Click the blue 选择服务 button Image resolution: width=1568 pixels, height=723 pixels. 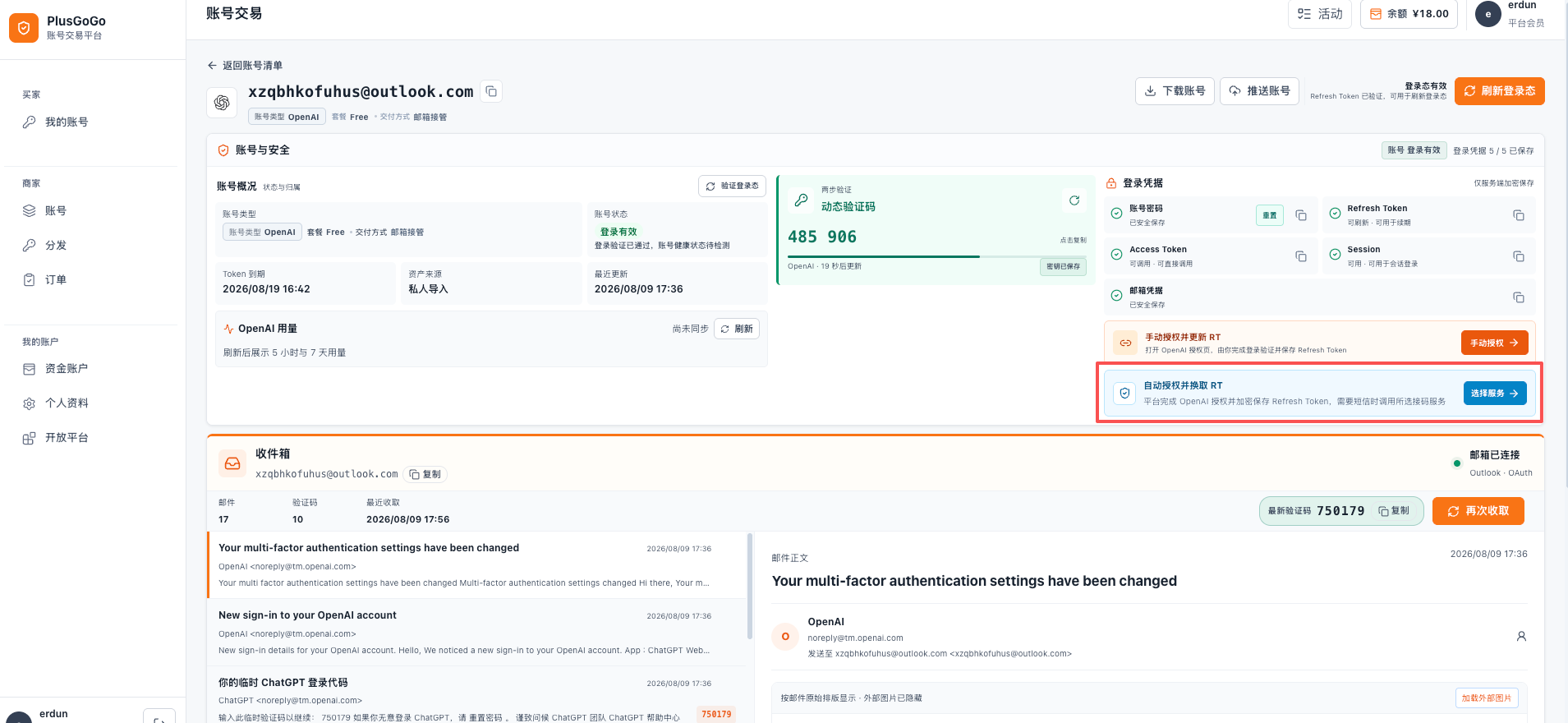pos(1495,394)
